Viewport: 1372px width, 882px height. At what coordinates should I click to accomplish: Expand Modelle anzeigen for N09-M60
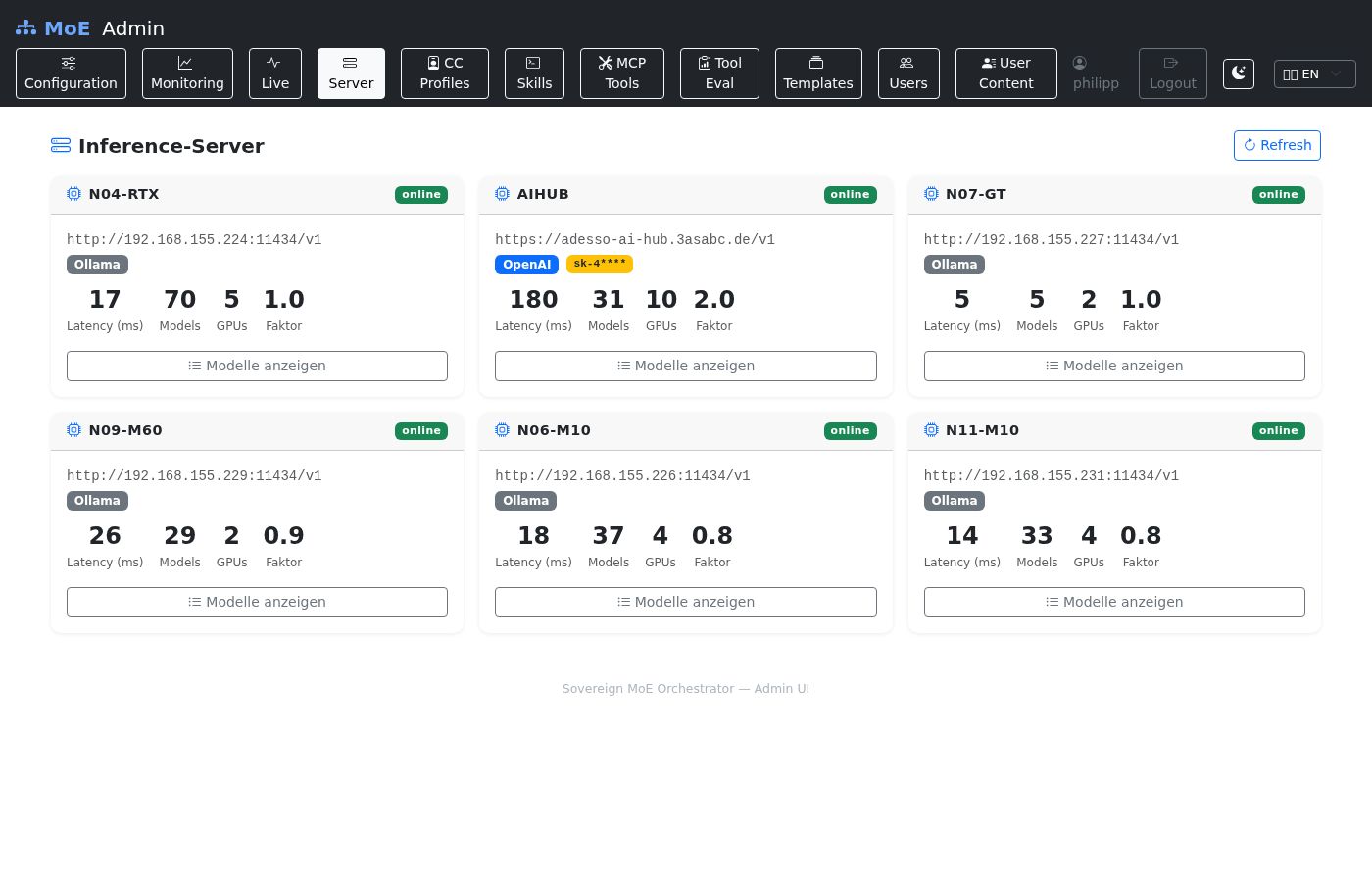(257, 602)
